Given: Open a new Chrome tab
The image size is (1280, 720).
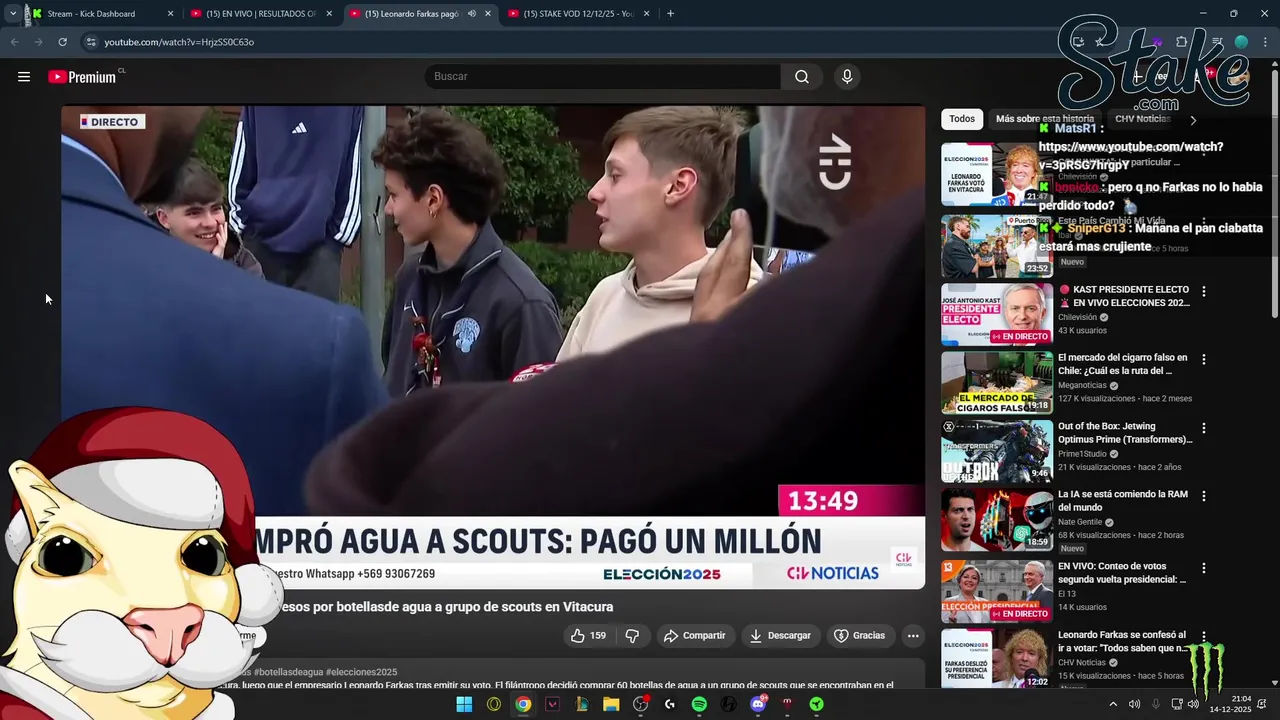Looking at the screenshot, I should [670, 14].
